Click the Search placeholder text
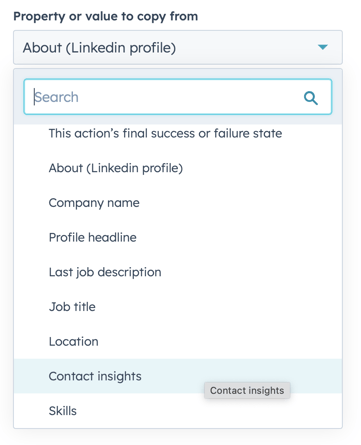This screenshot has width=361, height=445. (56, 97)
